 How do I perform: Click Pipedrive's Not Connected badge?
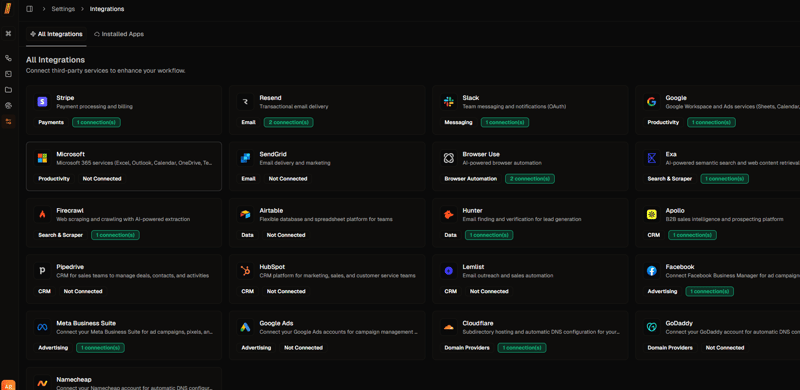[83, 291]
